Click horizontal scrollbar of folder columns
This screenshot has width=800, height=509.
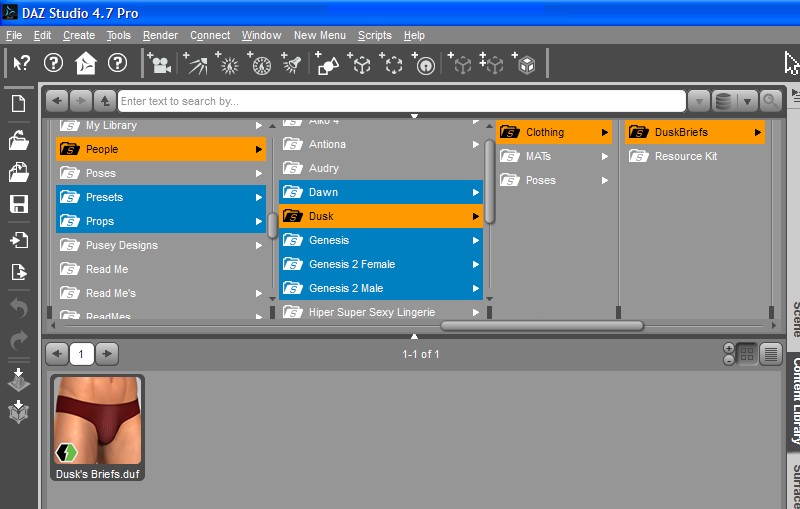pyautogui.click(x=542, y=325)
